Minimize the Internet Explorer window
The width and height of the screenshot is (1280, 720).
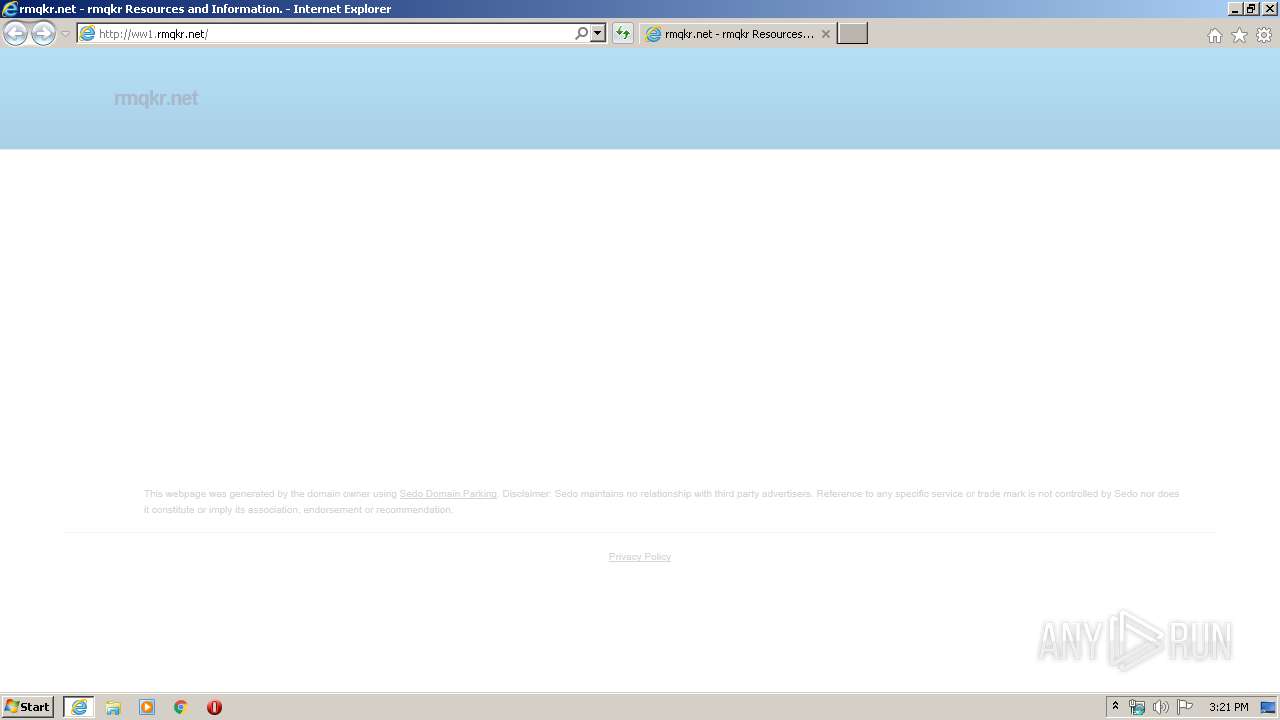click(1235, 9)
